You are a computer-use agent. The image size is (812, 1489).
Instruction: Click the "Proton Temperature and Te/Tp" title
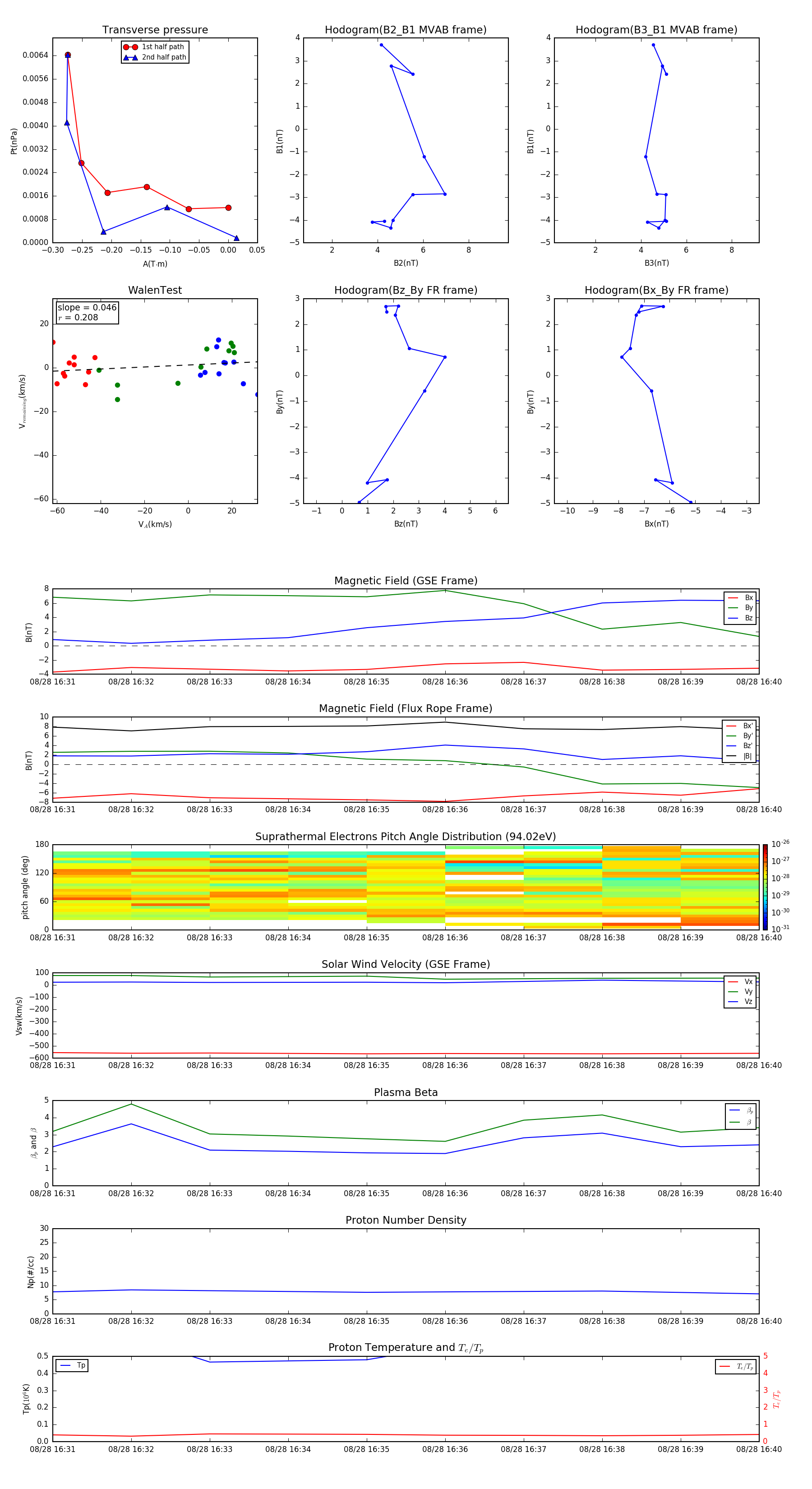[406, 1348]
